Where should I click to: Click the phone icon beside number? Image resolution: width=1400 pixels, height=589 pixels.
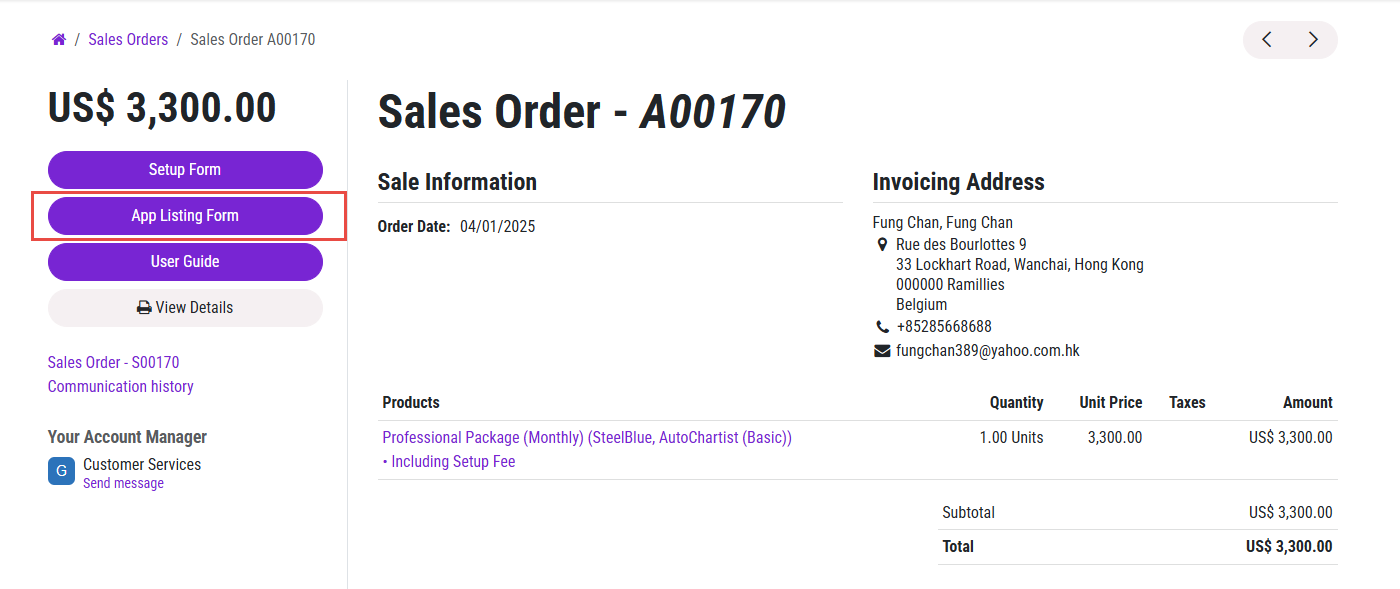click(x=882, y=327)
